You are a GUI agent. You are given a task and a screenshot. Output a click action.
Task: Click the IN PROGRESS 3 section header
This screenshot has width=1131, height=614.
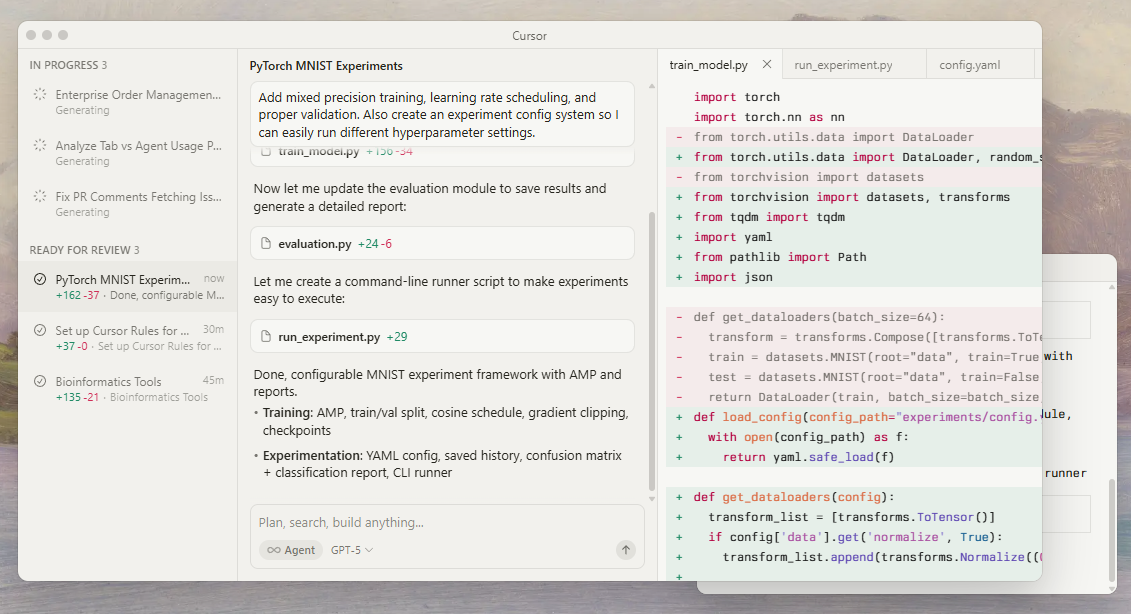[x=68, y=65]
